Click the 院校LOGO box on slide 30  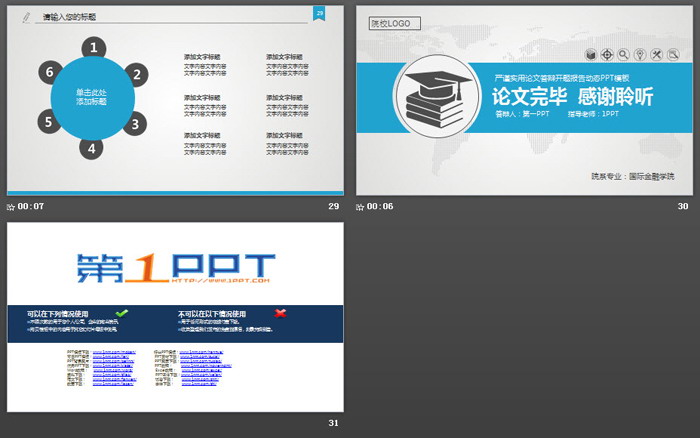pyautogui.click(x=395, y=23)
